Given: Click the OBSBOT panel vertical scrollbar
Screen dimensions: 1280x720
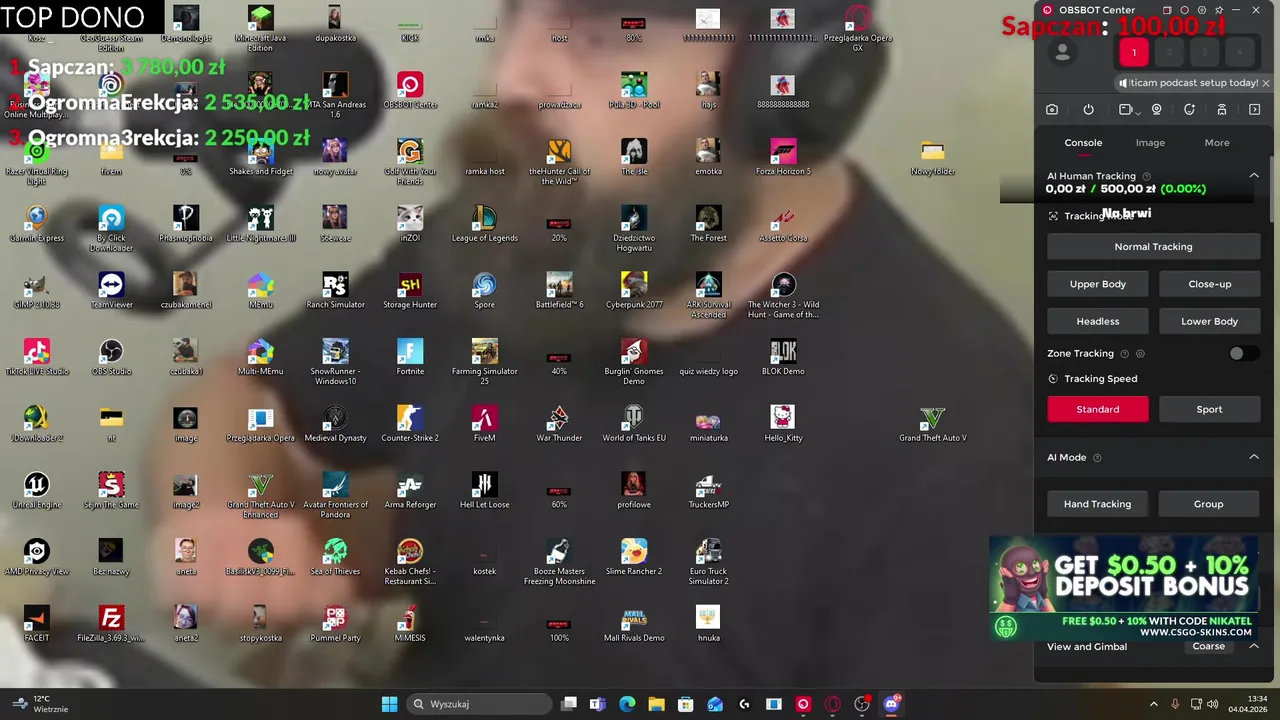Looking at the screenshot, I should point(1272,190).
